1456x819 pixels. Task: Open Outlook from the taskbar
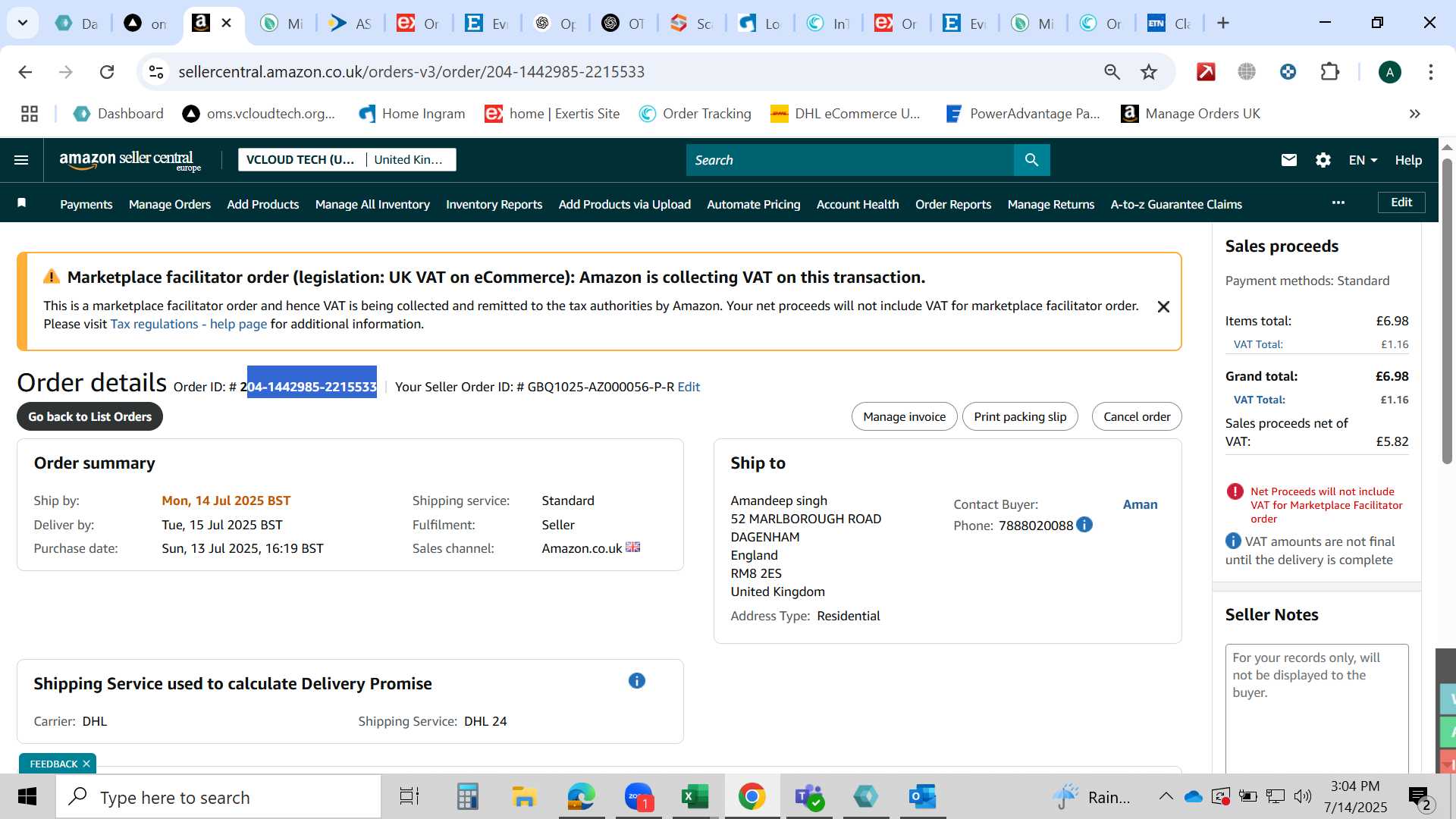click(922, 797)
